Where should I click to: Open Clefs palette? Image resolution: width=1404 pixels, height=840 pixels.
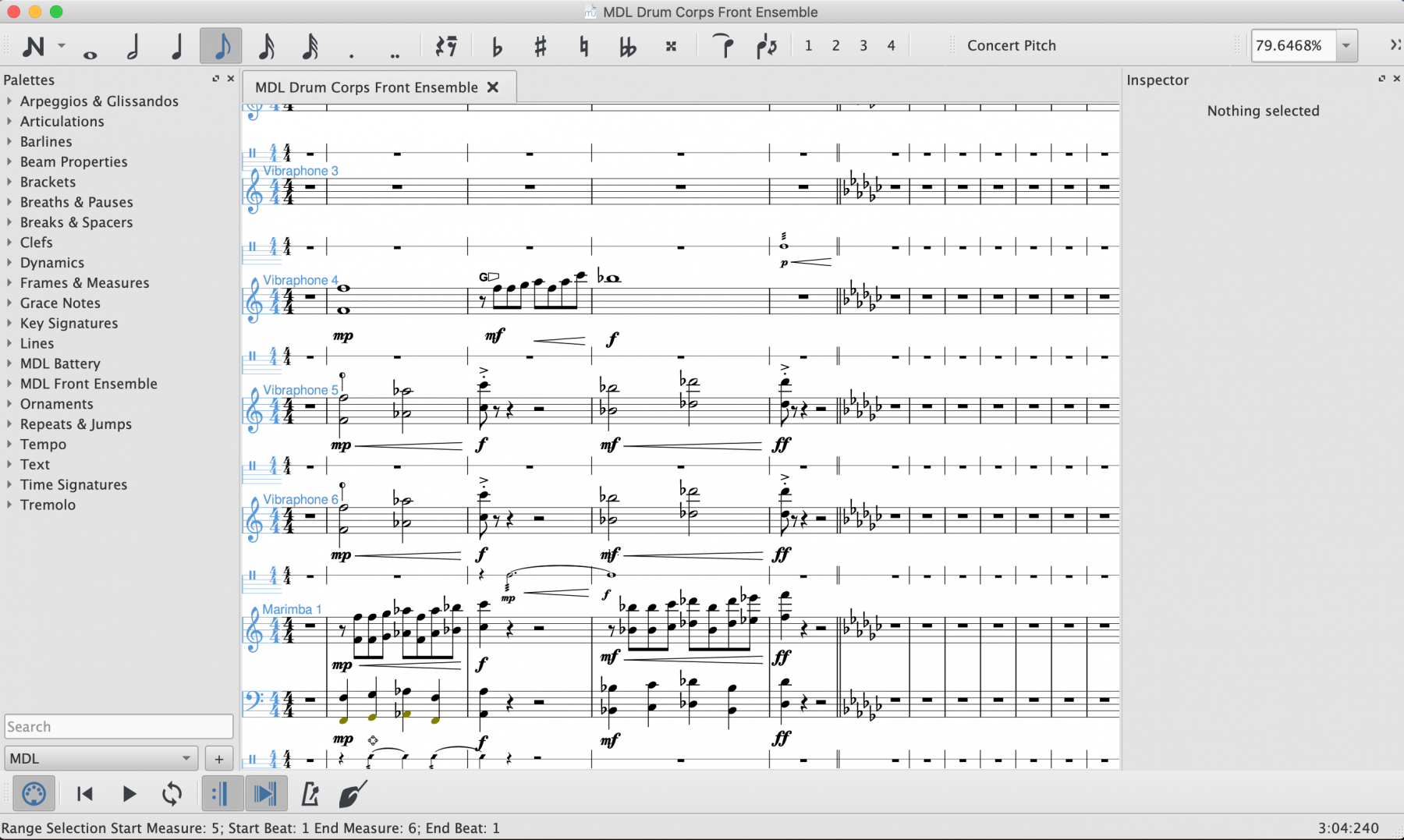pyautogui.click(x=36, y=243)
